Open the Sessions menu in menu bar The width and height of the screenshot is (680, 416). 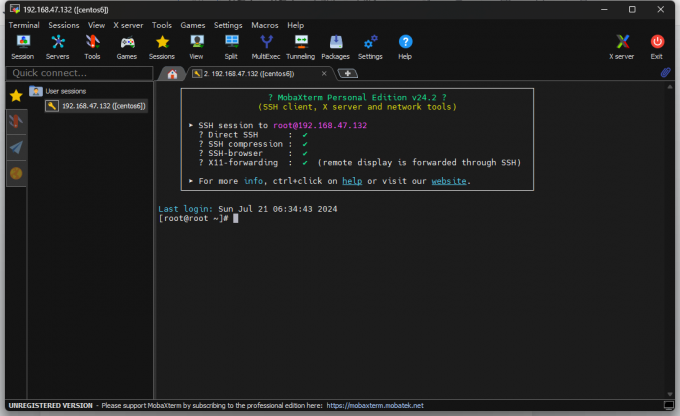point(64,25)
